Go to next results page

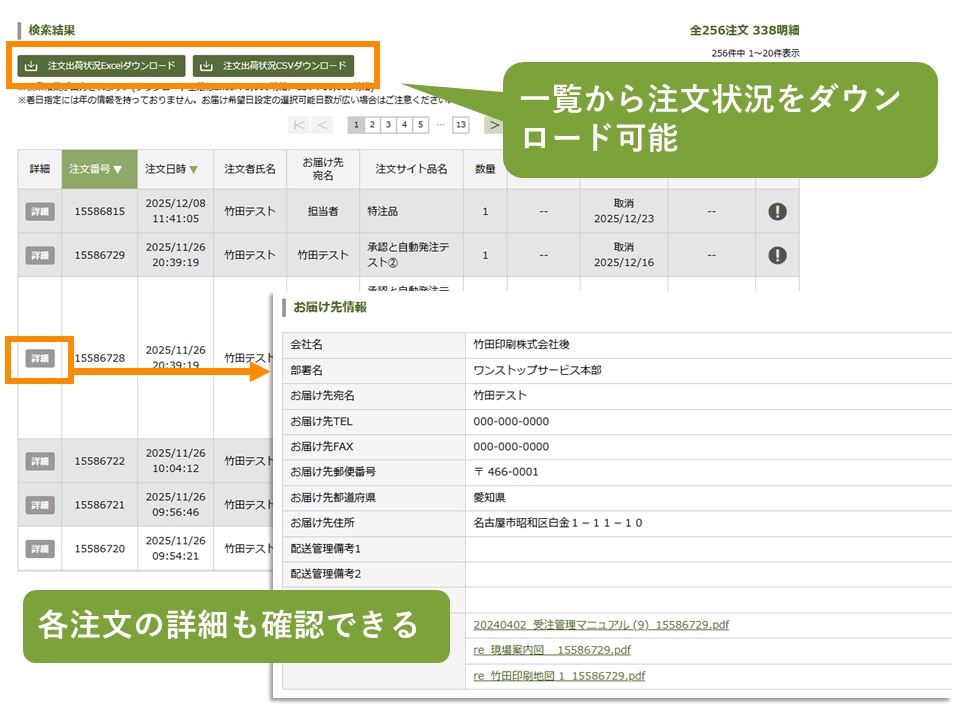(x=493, y=125)
